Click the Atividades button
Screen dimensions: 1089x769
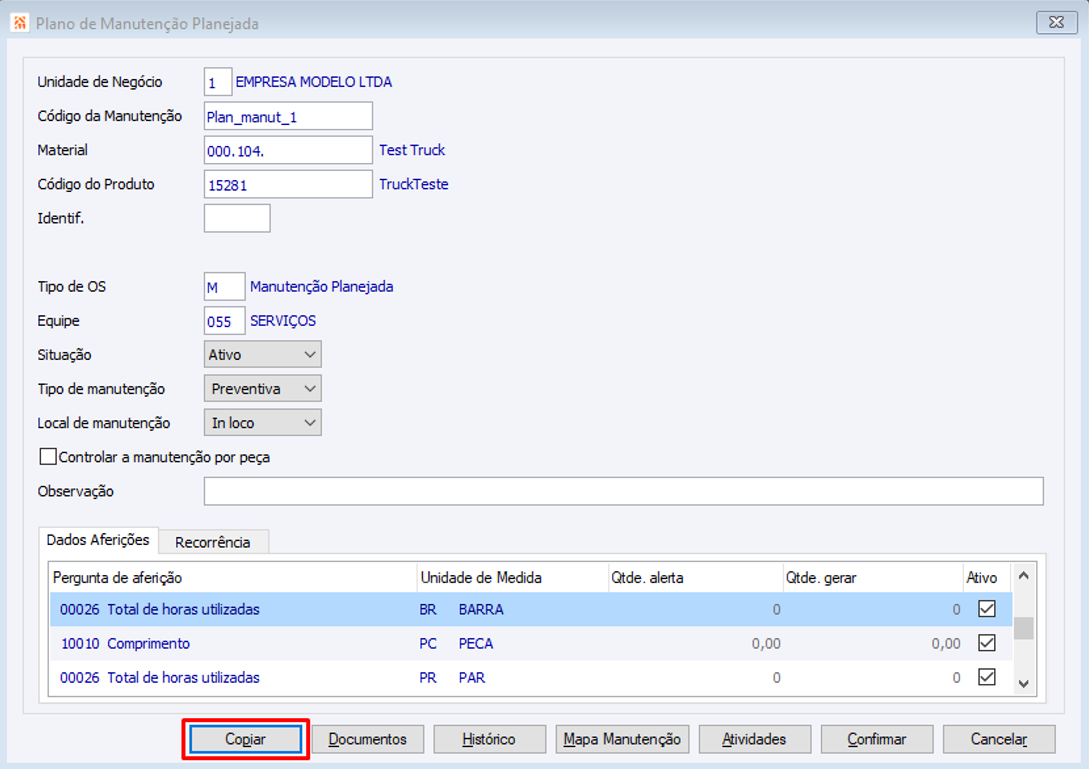point(754,739)
